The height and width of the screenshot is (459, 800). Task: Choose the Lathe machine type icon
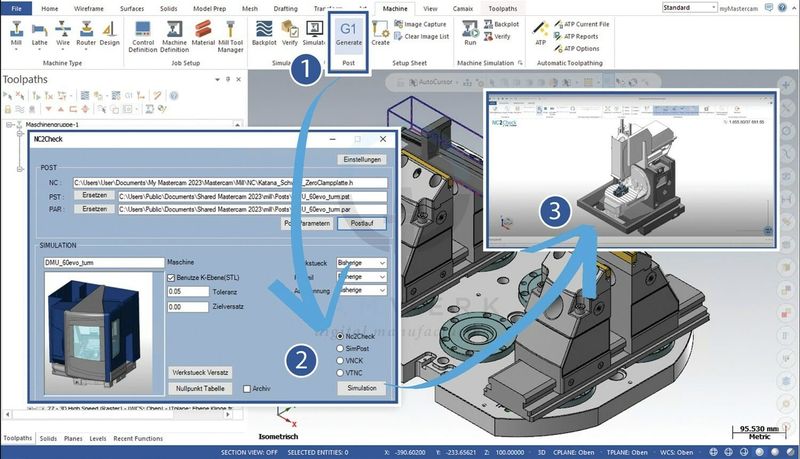pos(39,34)
